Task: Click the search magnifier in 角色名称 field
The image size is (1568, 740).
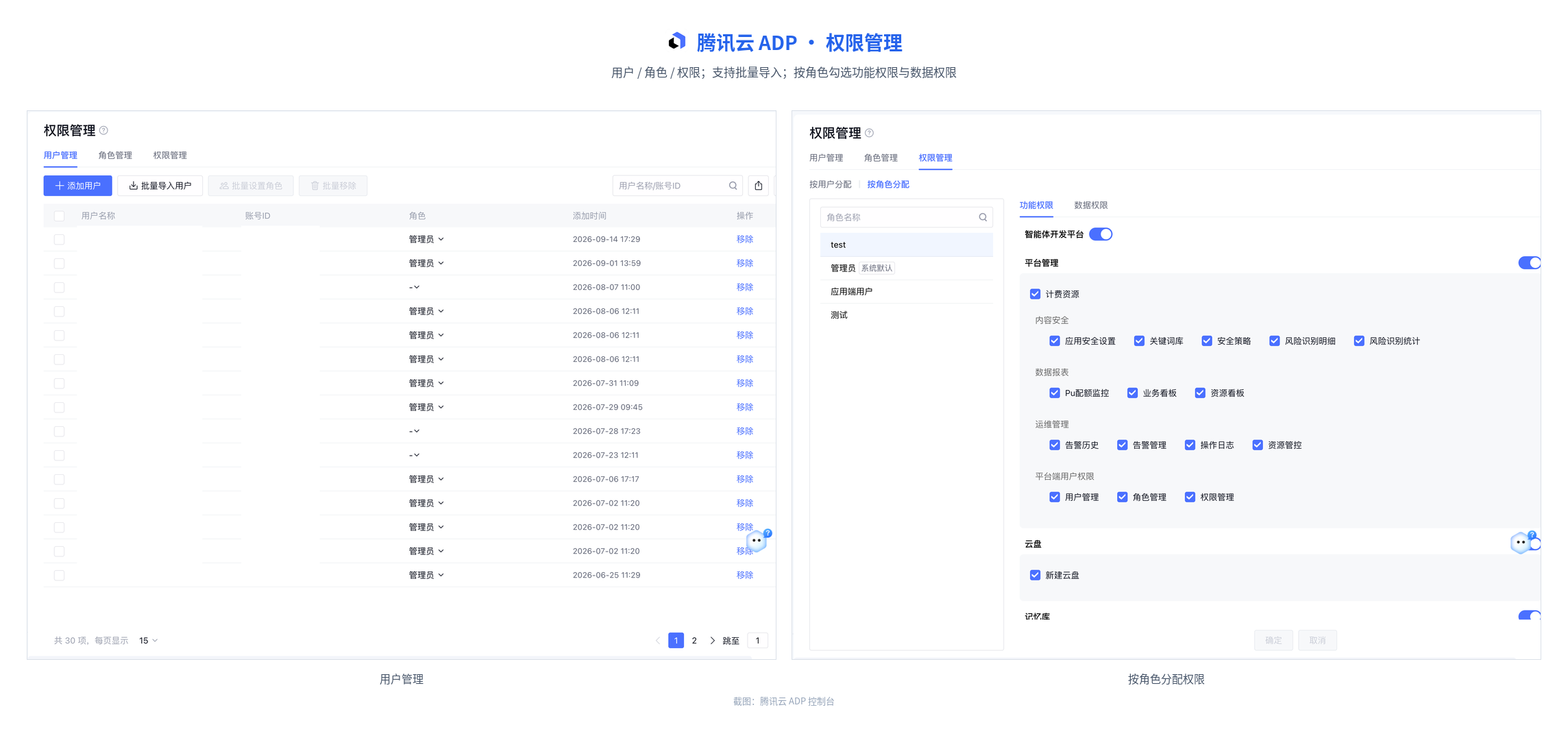Action: pos(983,217)
